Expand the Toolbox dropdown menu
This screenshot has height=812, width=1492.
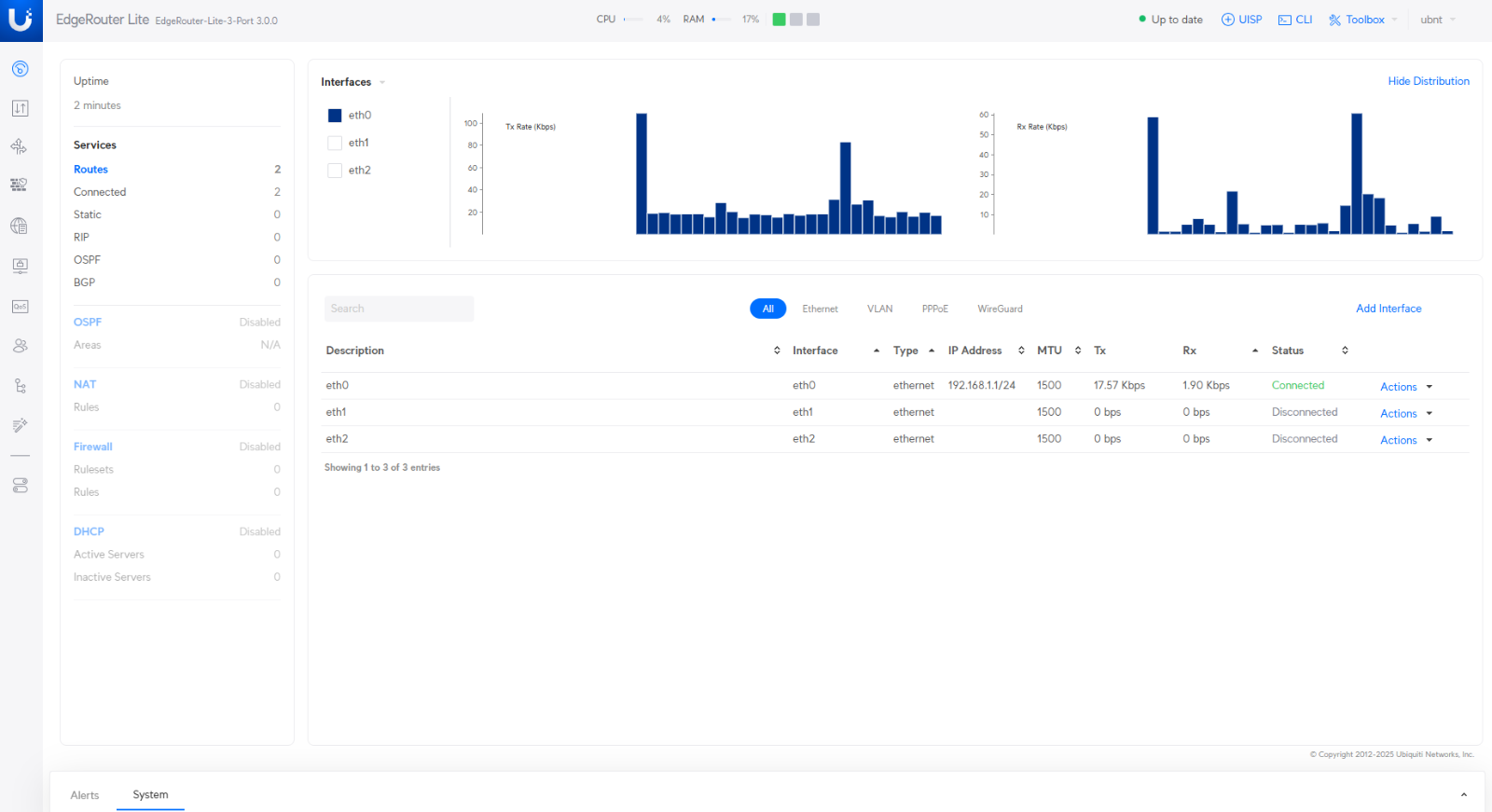[x=1363, y=20]
